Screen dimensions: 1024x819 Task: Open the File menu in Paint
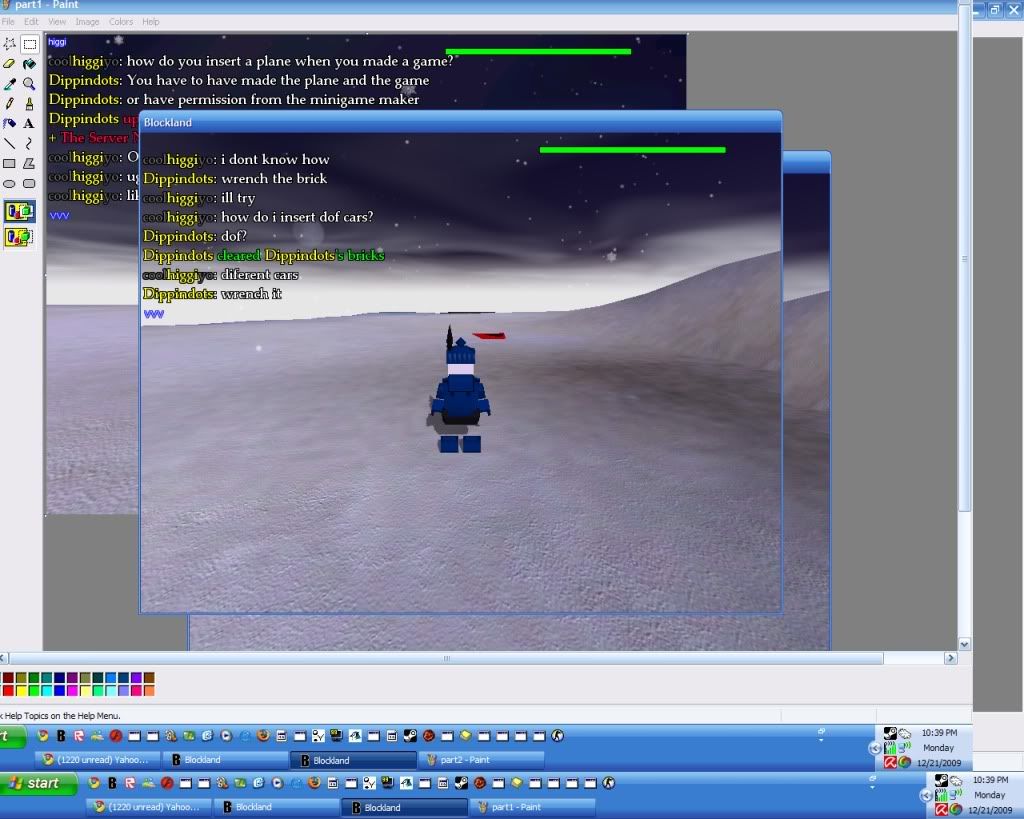[x=8, y=22]
